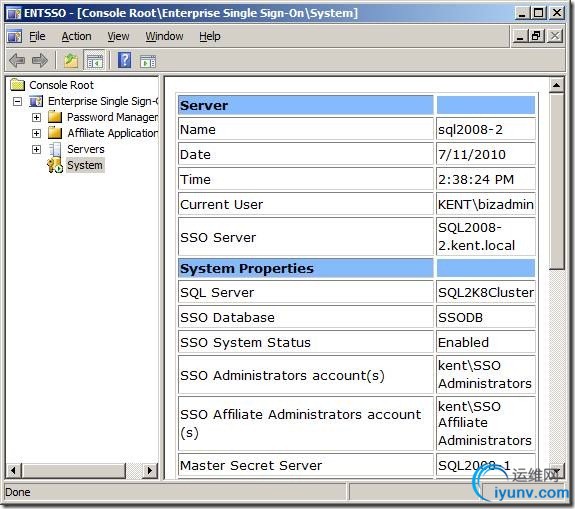The height and width of the screenshot is (509, 575).
Task: Click the ENTSSO title bar app icon
Action: (14, 14)
